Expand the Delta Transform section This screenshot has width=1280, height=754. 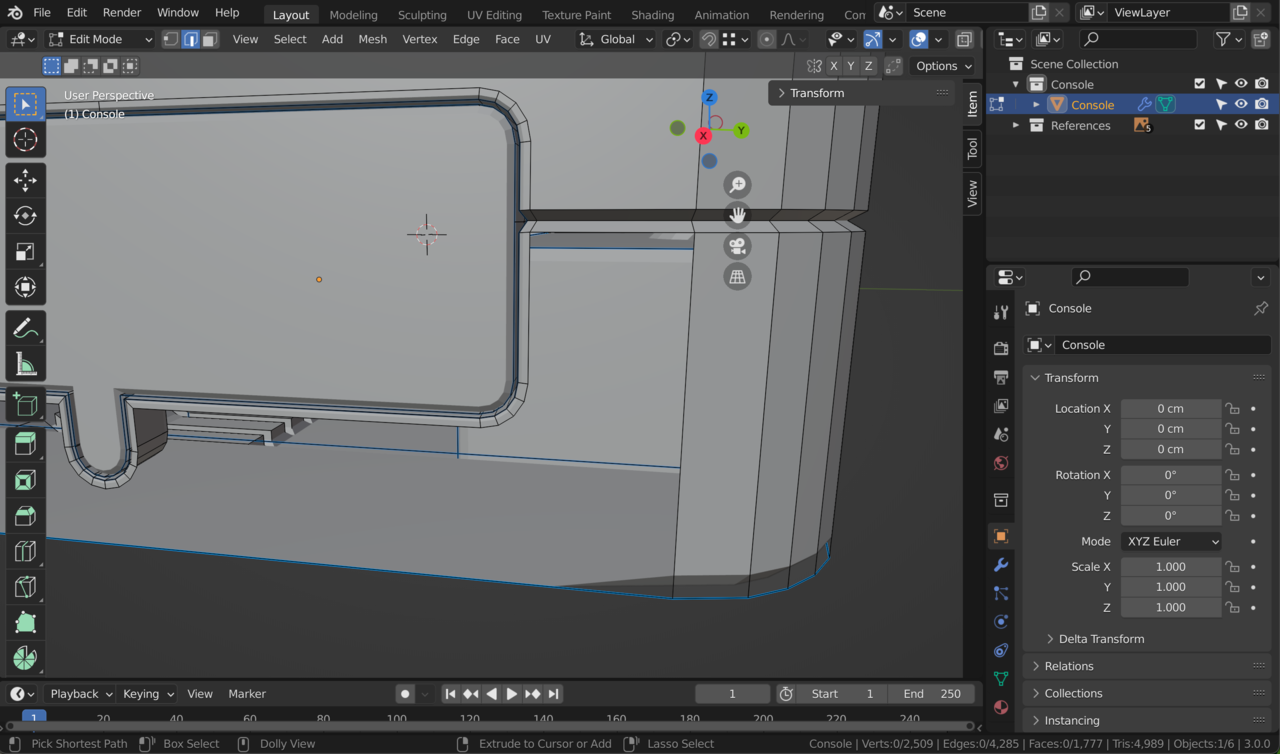[1100, 638]
